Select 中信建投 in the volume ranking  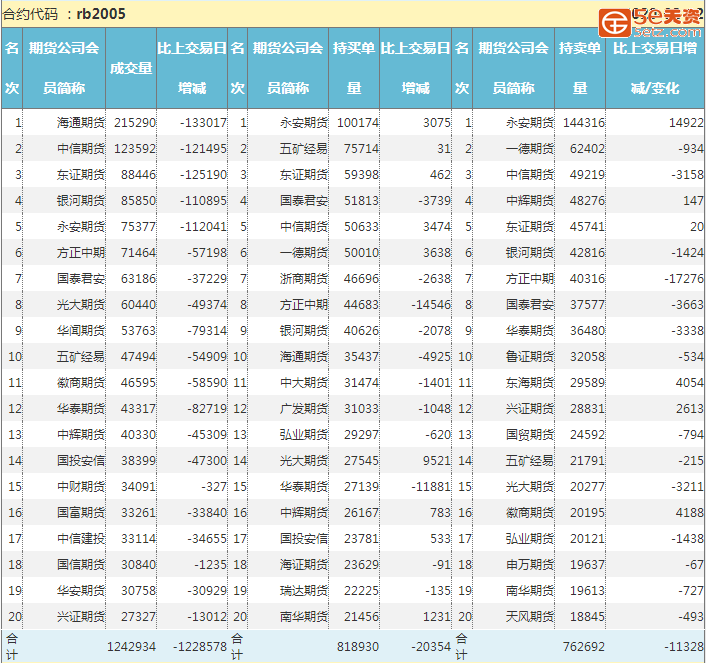tap(80, 539)
